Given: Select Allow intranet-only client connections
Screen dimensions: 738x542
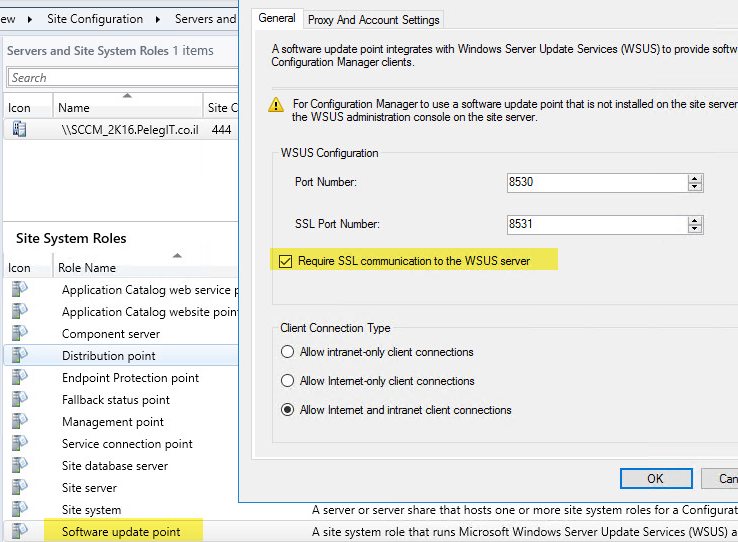Looking at the screenshot, I should (287, 352).
